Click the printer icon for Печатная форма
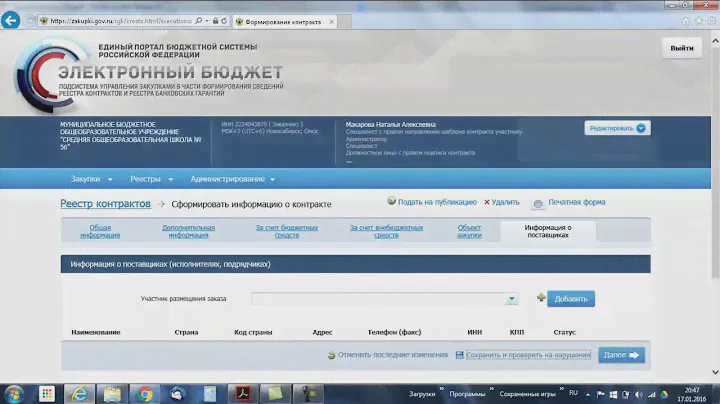This screenshot has width=720, height=404. click(538, 203)
